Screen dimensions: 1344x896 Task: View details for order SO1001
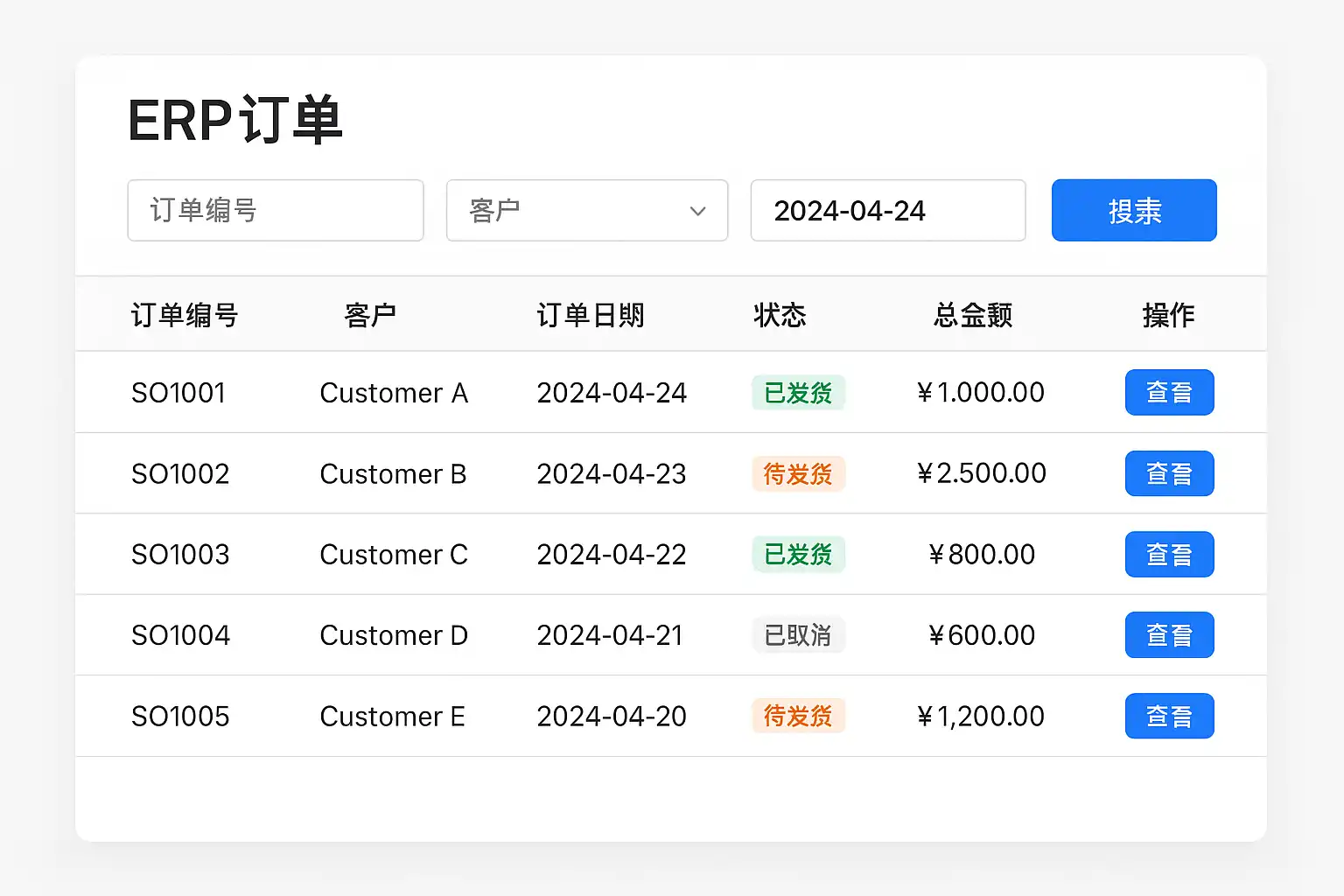(x=1169, y=393)
